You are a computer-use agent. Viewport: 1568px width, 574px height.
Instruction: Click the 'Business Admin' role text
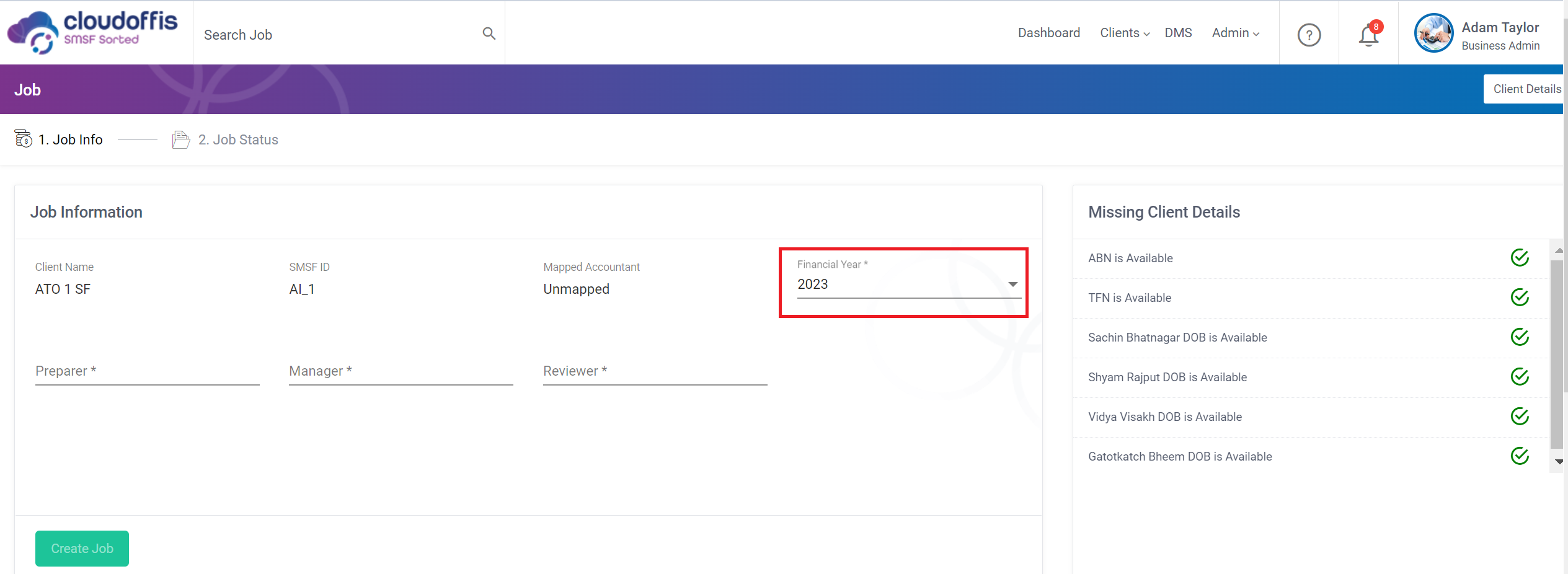1500,46
